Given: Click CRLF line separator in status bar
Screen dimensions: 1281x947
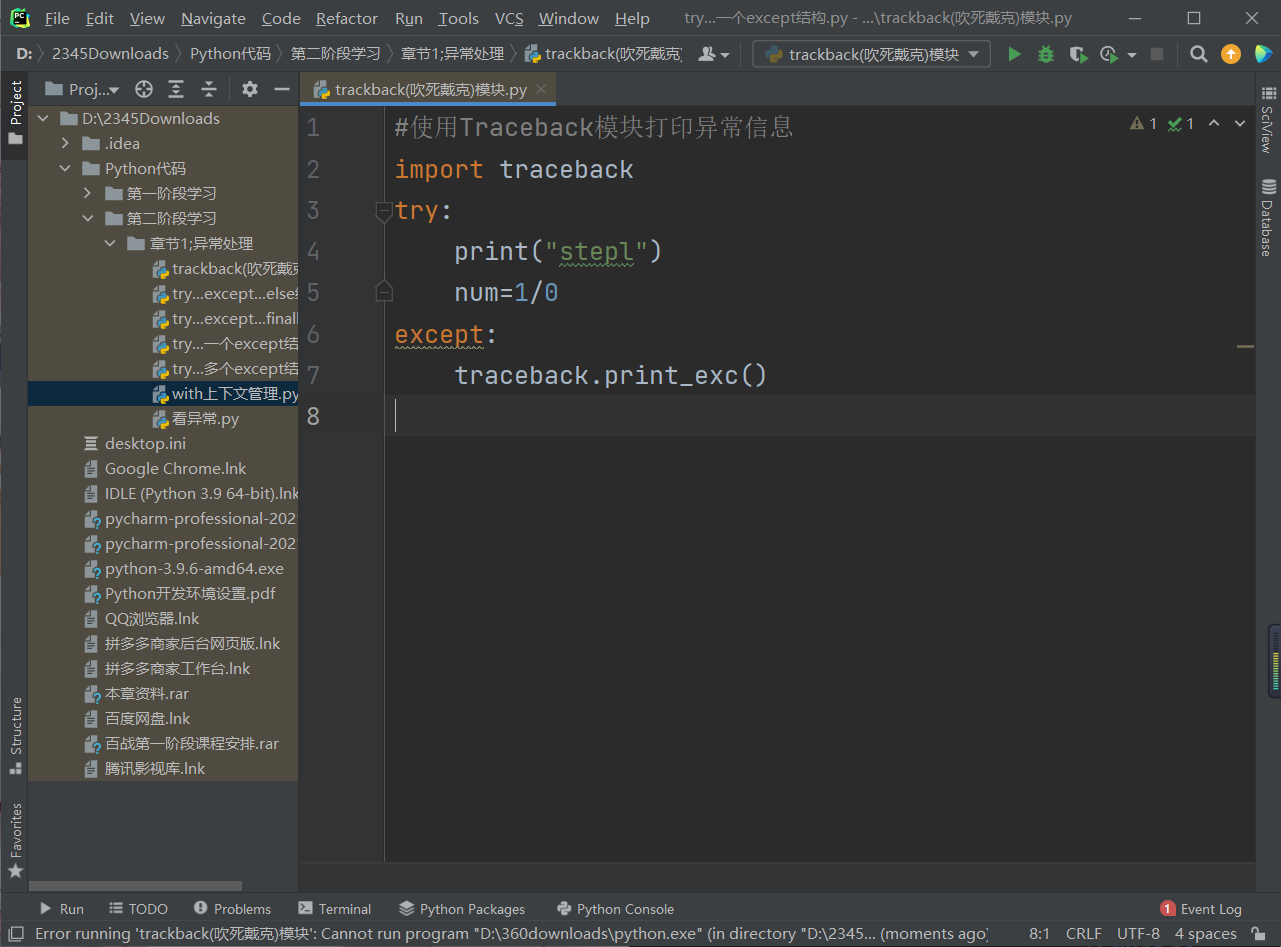Looking at the screenshot, I should click(1084, 934).
